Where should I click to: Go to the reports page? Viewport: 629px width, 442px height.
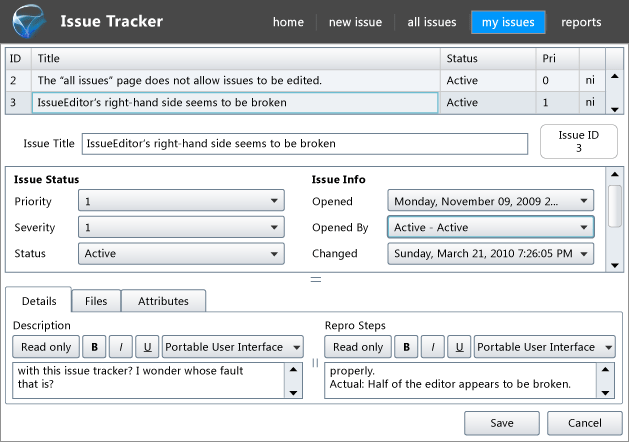coord(581,22)
